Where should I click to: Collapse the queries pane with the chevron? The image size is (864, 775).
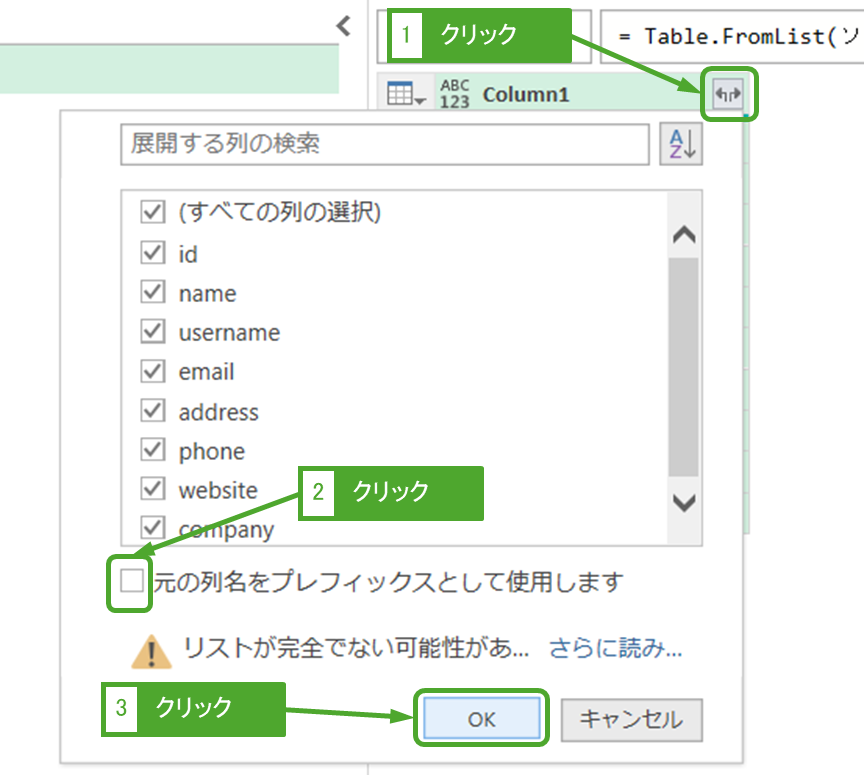pos(343,26)
